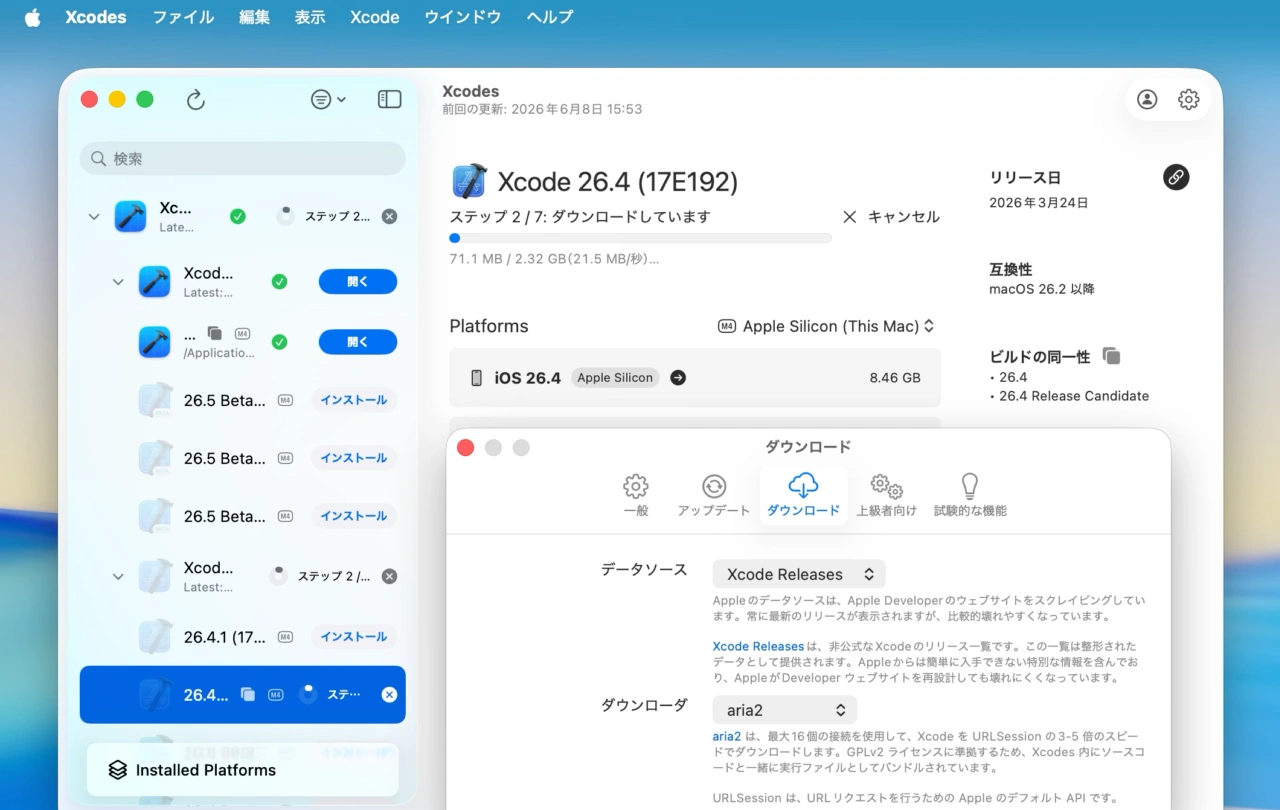Click the 8.46 GB size value
Screen dimensions: 1280x810
point(895,378)
